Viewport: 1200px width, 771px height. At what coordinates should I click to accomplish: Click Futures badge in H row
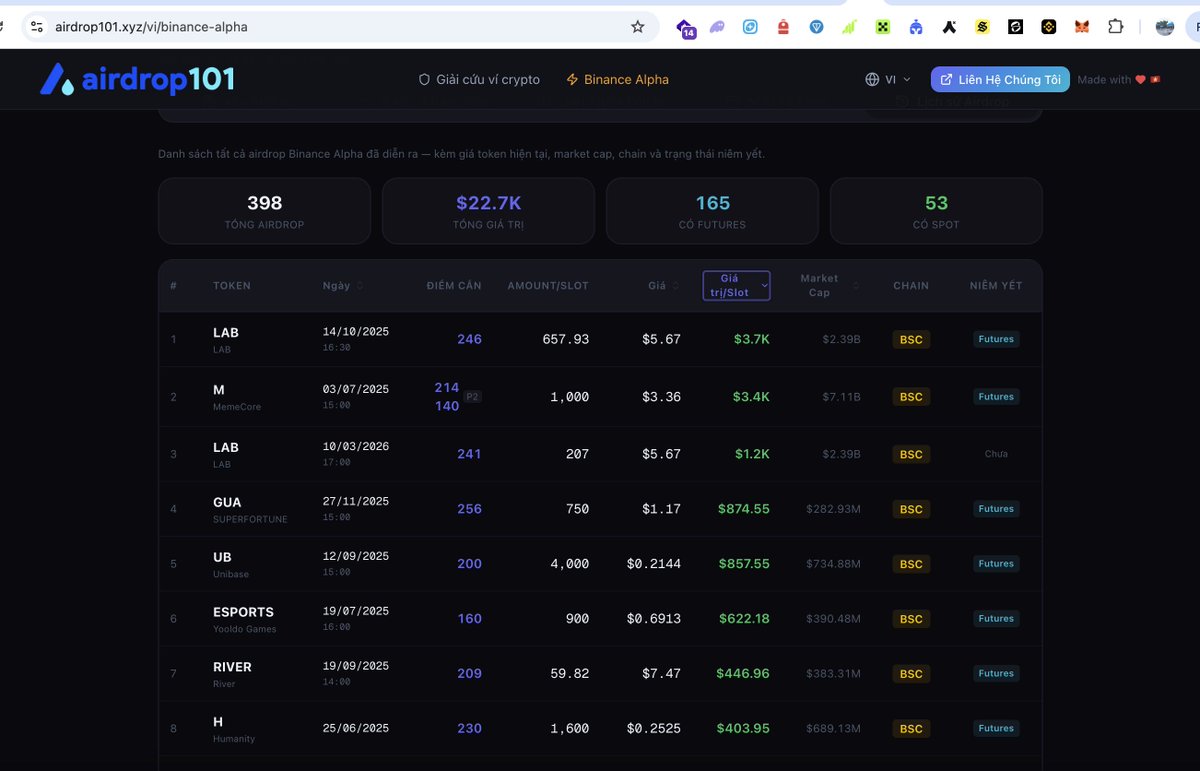tap(996, 729)
